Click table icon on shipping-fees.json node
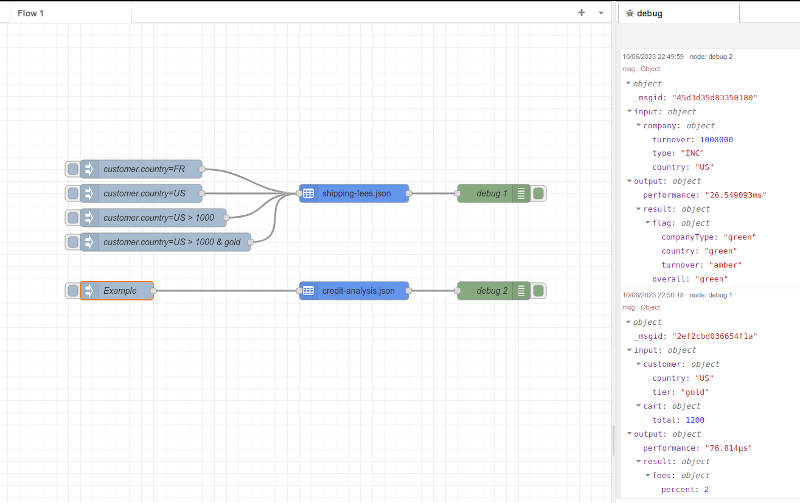Image resolution: width=800 pixels, height=503 pixels. pyautogui.click(x=308, y=193)
